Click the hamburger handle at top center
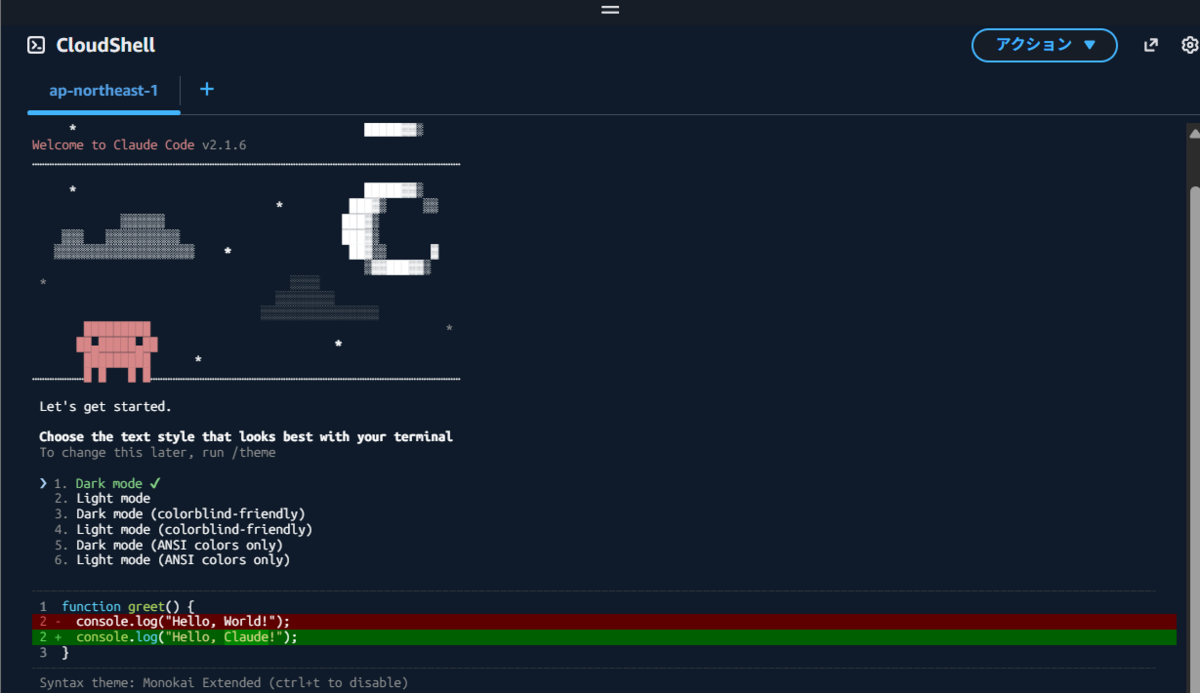This screenshot has height=693, width=1200. [609, 10]
